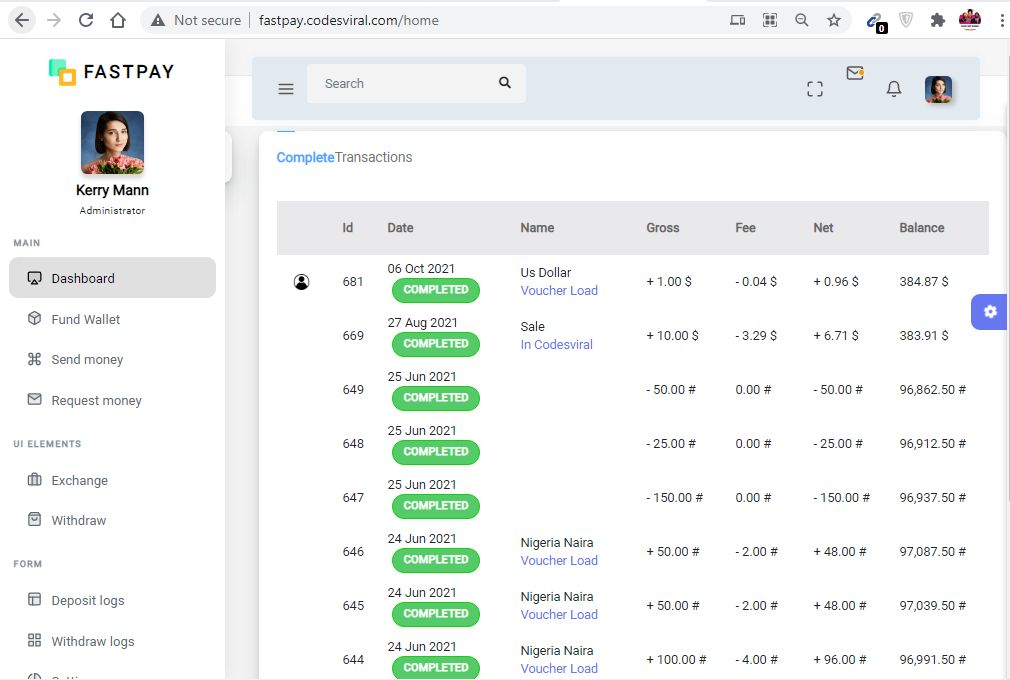This screenshot has height=680, width=1010.
Task: Open the Request money page
Action: pos(96,400)
